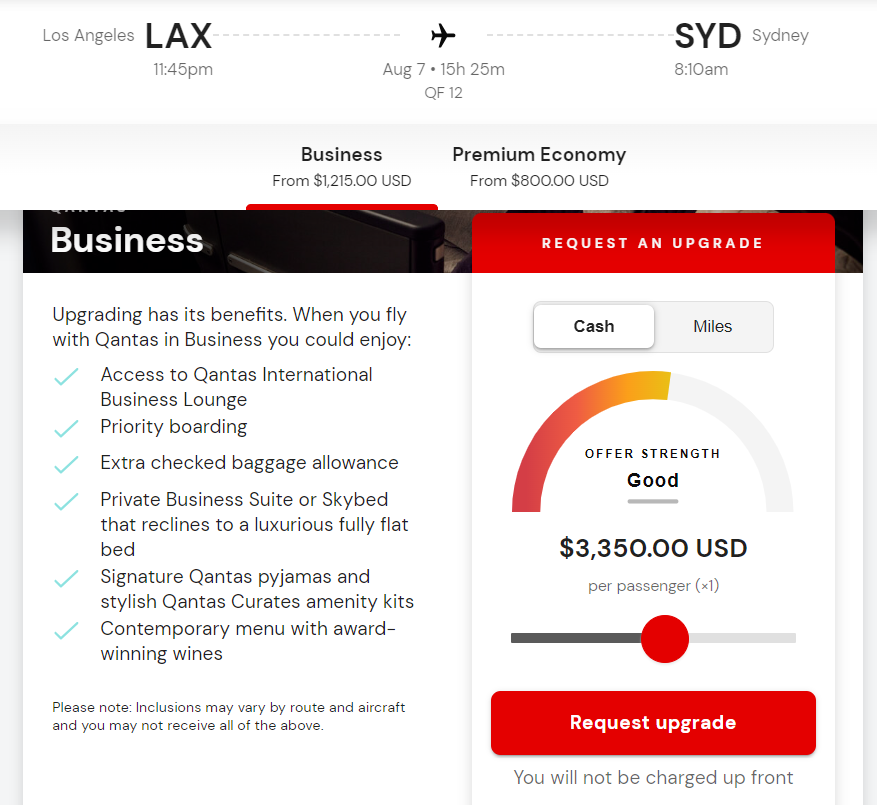This screenshot has width=877, height=805.
Task: Click the red offer amount slider handle
Action: pos(665,638)
